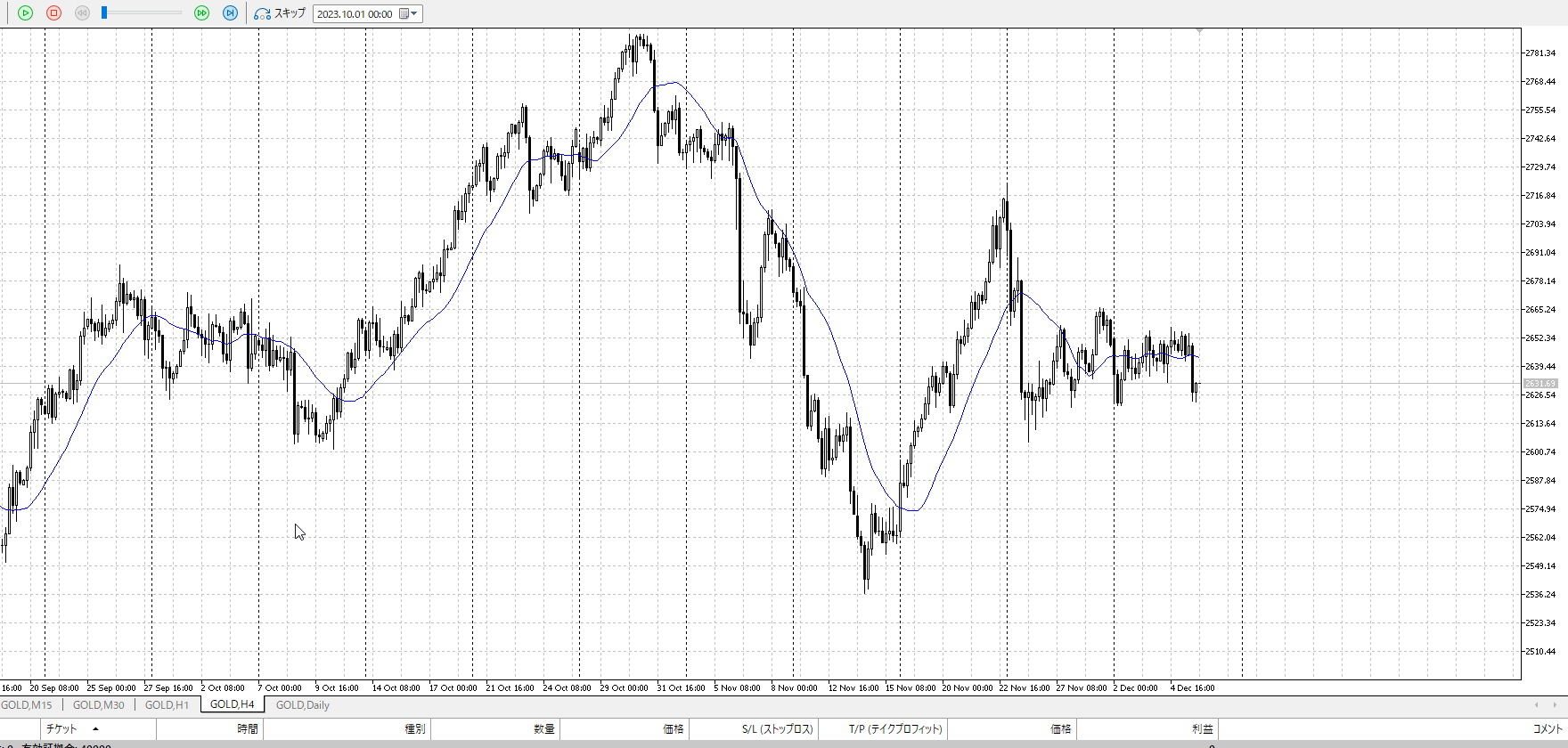Click the 2023.10.01 00:00 date field
Viewport: 1568px width, 748px height.
point(355,14)
